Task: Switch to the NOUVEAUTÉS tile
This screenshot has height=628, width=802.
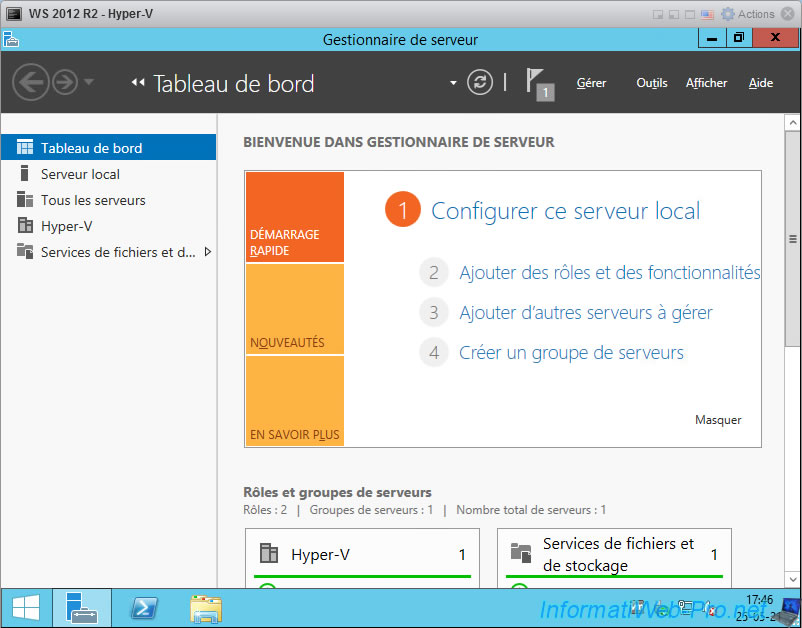Action: 295,309
